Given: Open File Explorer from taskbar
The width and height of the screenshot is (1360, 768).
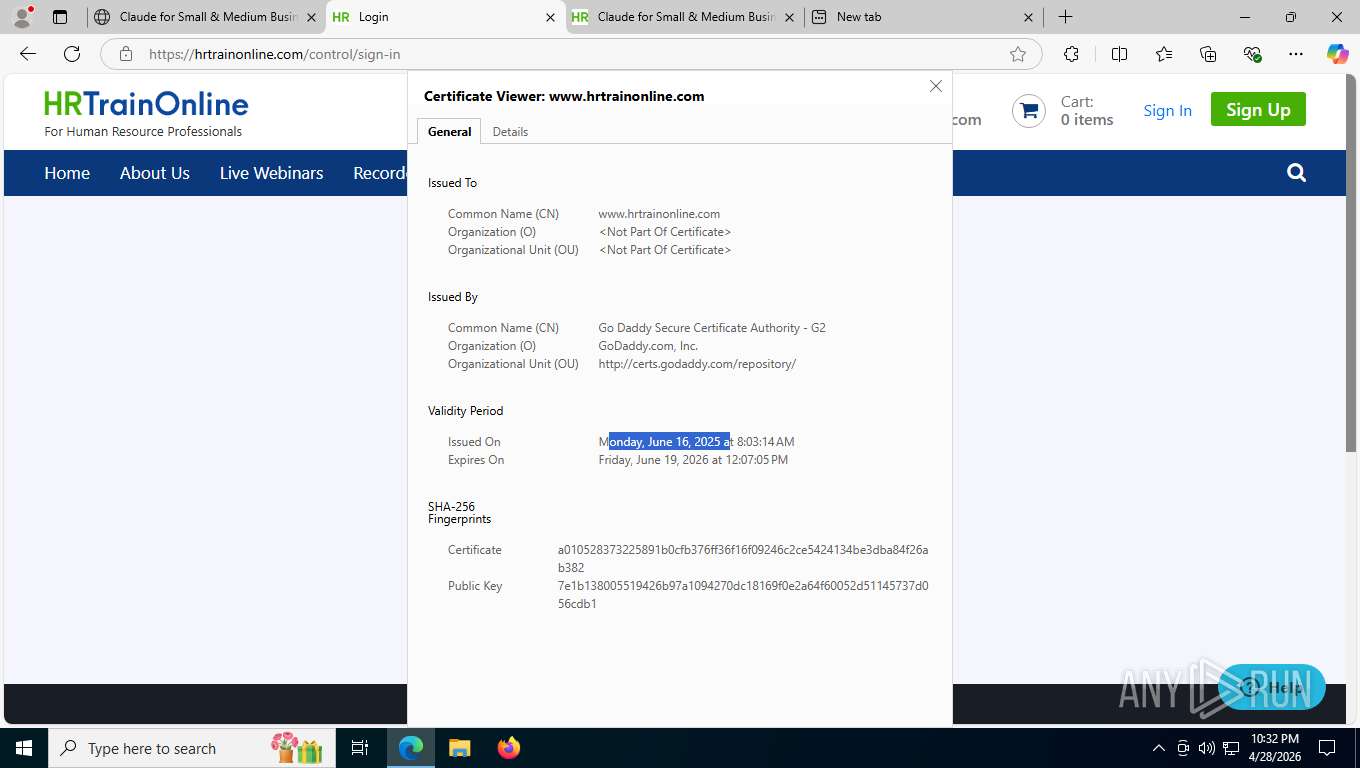Looking at the screenshot, I should click(x=459, y=748).
